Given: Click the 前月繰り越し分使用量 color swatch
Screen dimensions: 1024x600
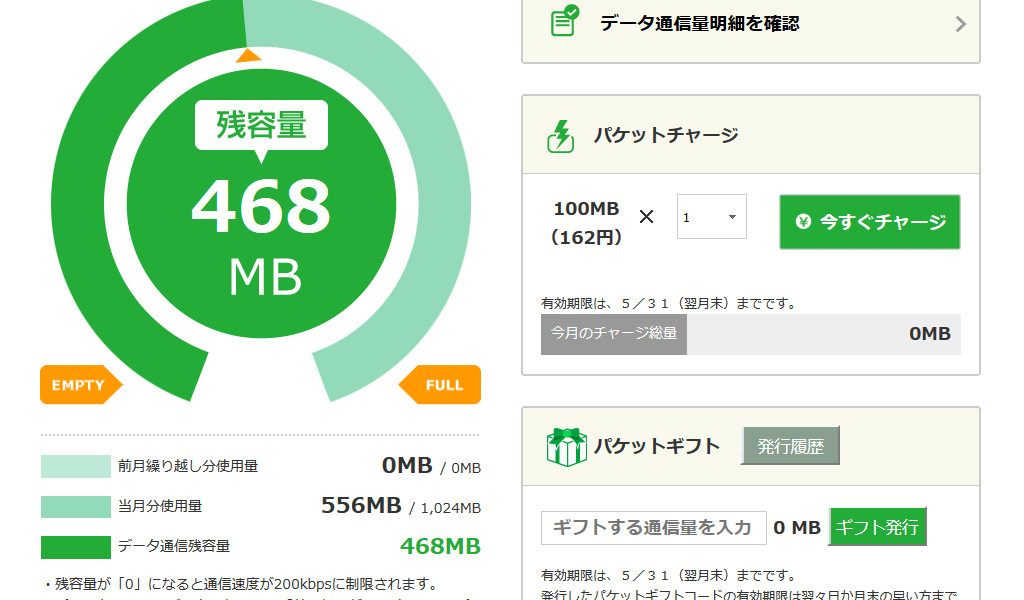Looking at the screenshot, I should pyautogui.click(x=76, y=466).
